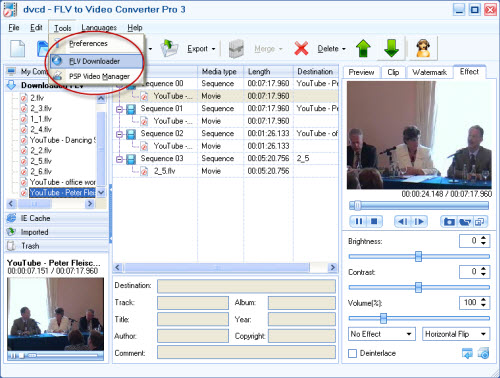Select YouTube - Dancing file in list
Viewport: 500px width, 378px height.
[63, 140]
